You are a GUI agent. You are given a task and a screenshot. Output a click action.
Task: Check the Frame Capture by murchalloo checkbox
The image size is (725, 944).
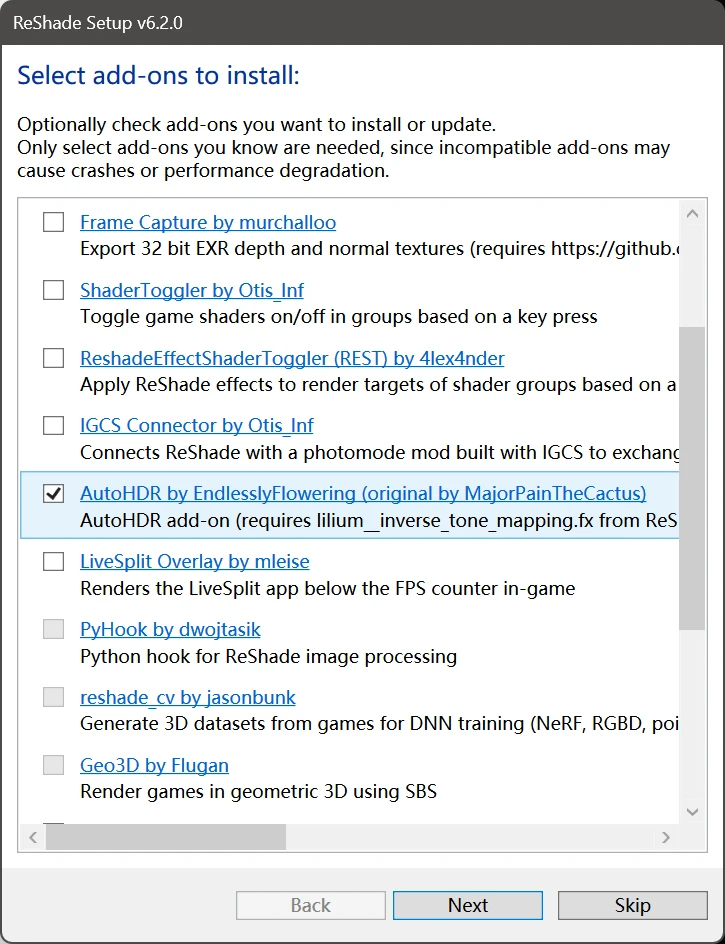pyautogui.click(x=53, y=222)
